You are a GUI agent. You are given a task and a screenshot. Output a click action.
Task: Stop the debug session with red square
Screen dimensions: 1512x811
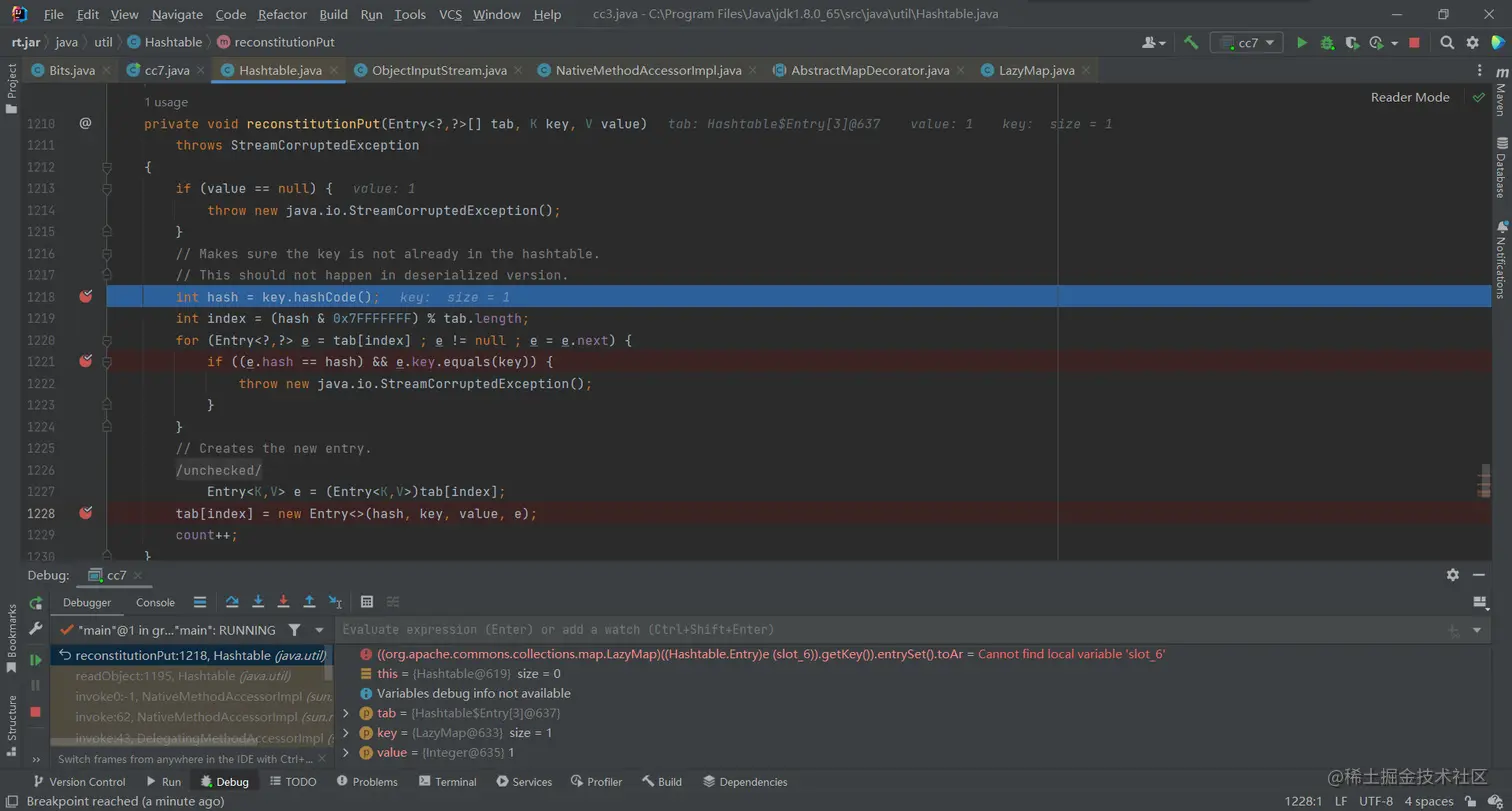pyautogui.click(x=36, y=711)
